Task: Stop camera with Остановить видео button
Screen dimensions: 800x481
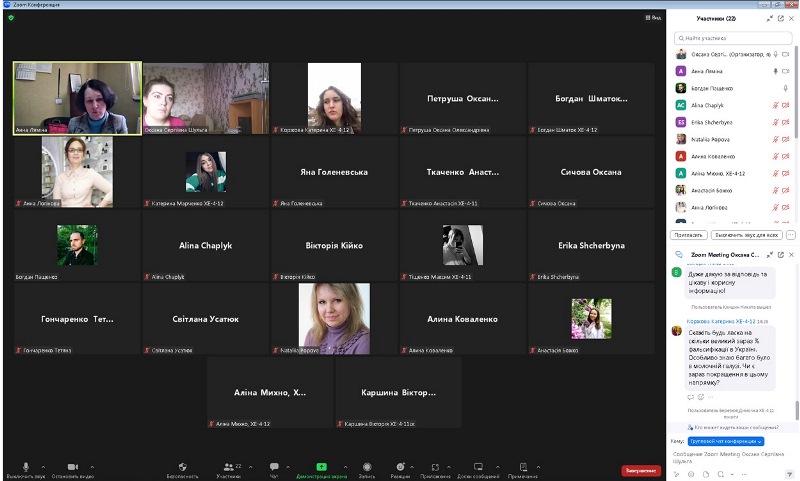Action: click(72, 468)
